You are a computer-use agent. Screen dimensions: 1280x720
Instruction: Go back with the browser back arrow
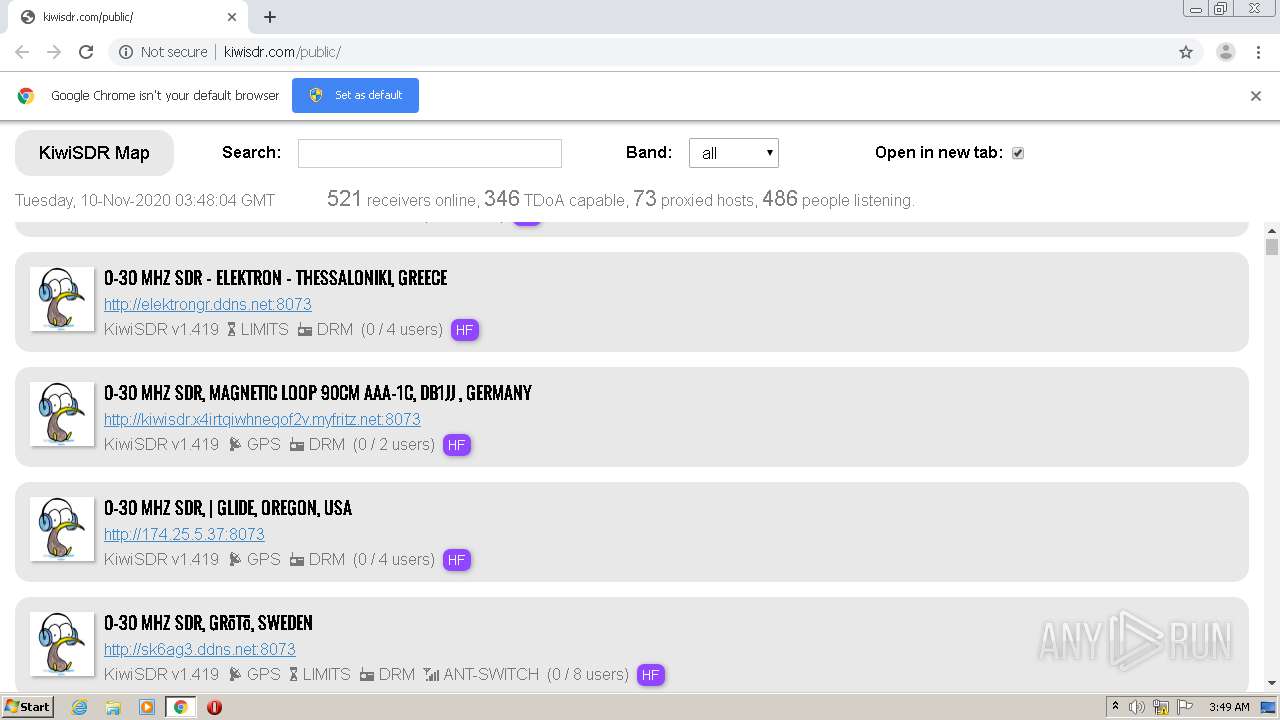[22, 52]
